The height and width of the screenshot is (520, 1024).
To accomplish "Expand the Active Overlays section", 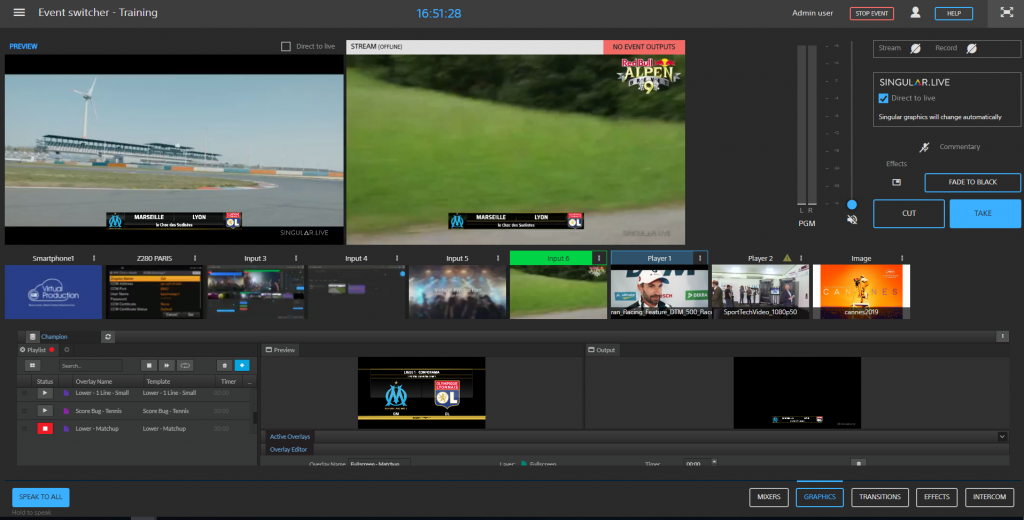I will (x=1002, y=437).
